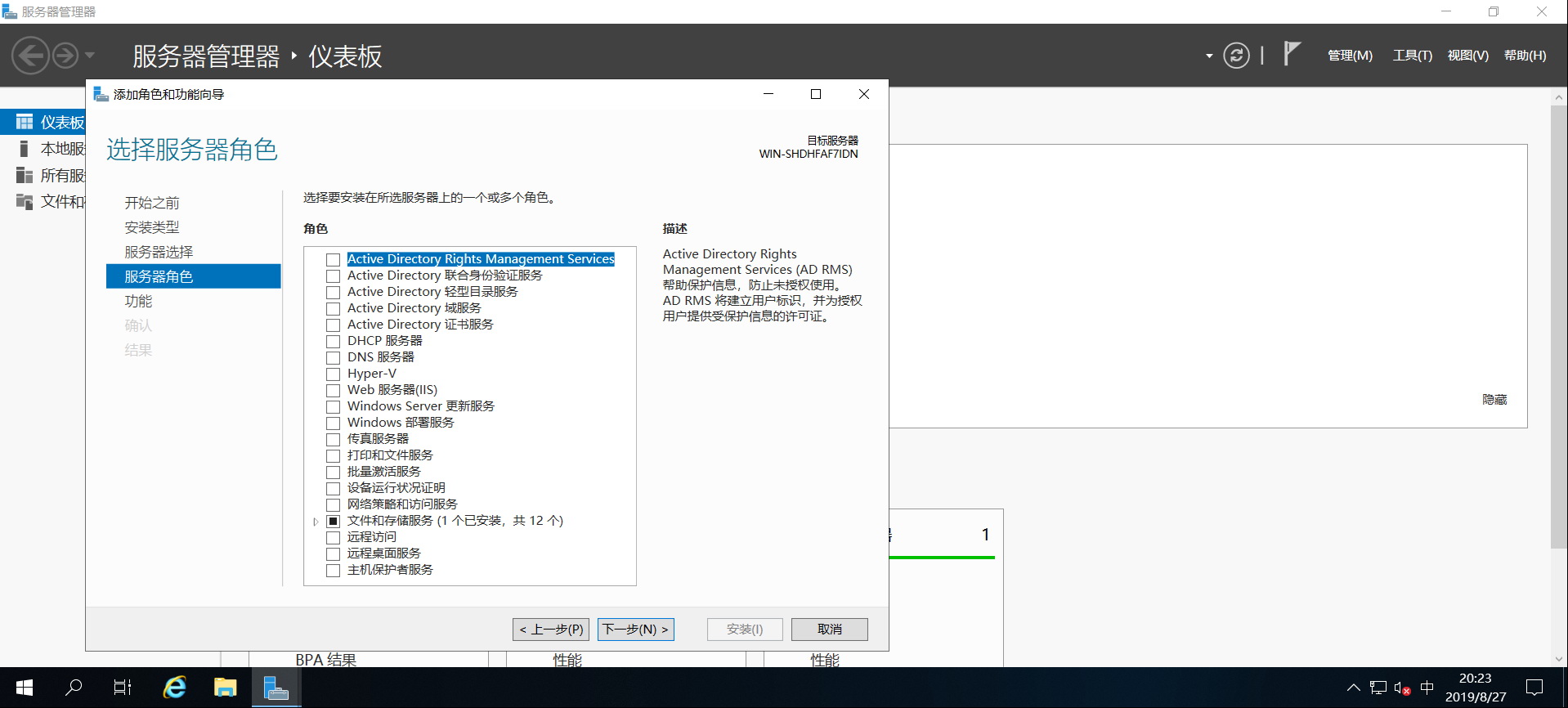1568x708 pixels.
Task: Open the 管理(M) menu
Action: point(1350,56)
